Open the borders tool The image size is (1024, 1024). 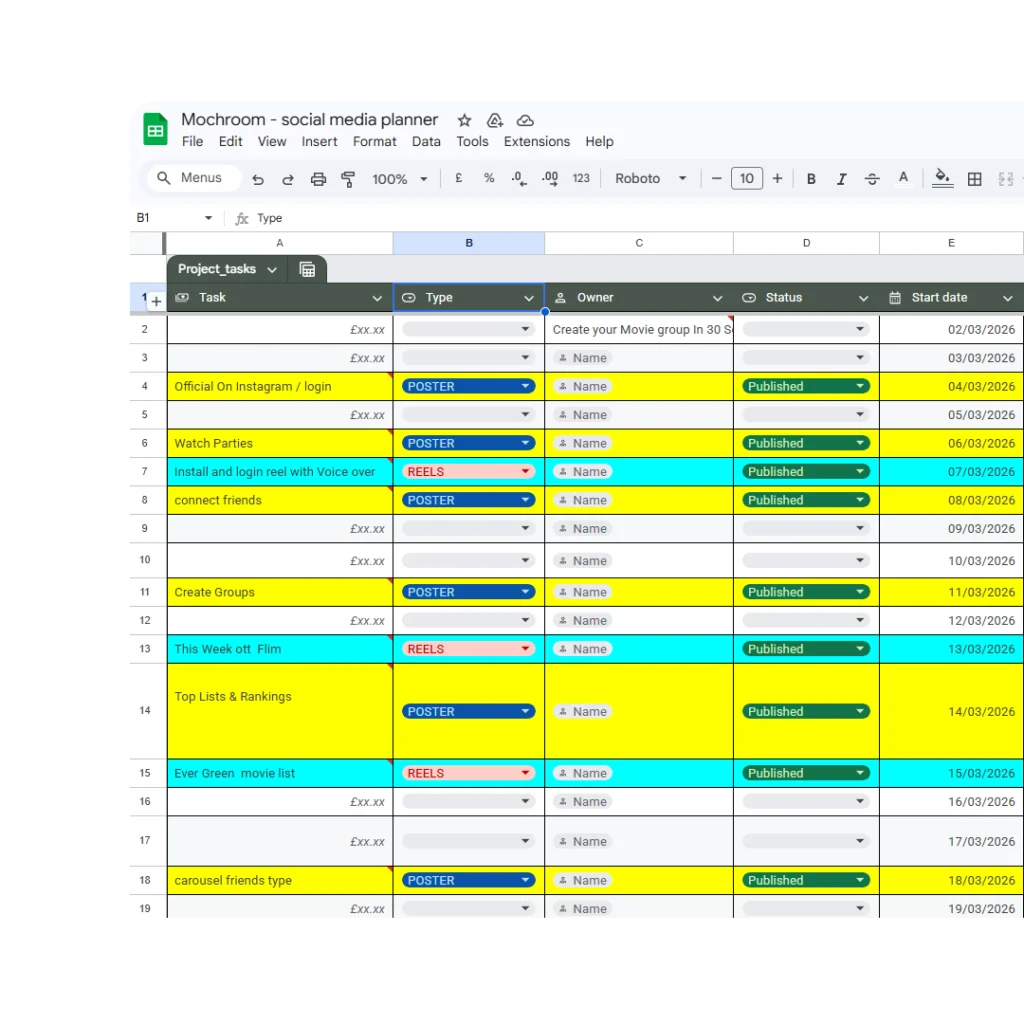pyautogui.click(x=975, y=179)
